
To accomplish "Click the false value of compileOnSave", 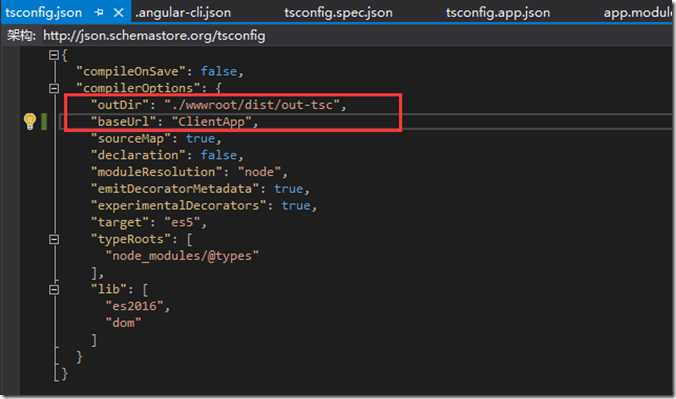I will (x=219, y=72).
